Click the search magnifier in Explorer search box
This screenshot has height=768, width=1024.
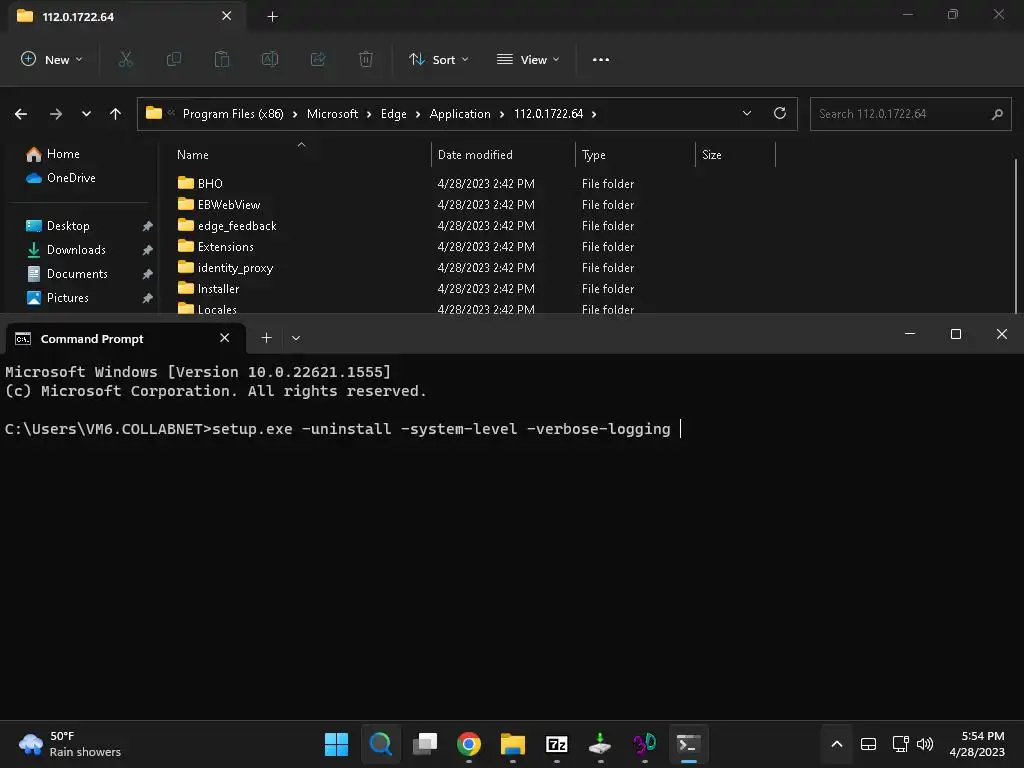point(997,114)
